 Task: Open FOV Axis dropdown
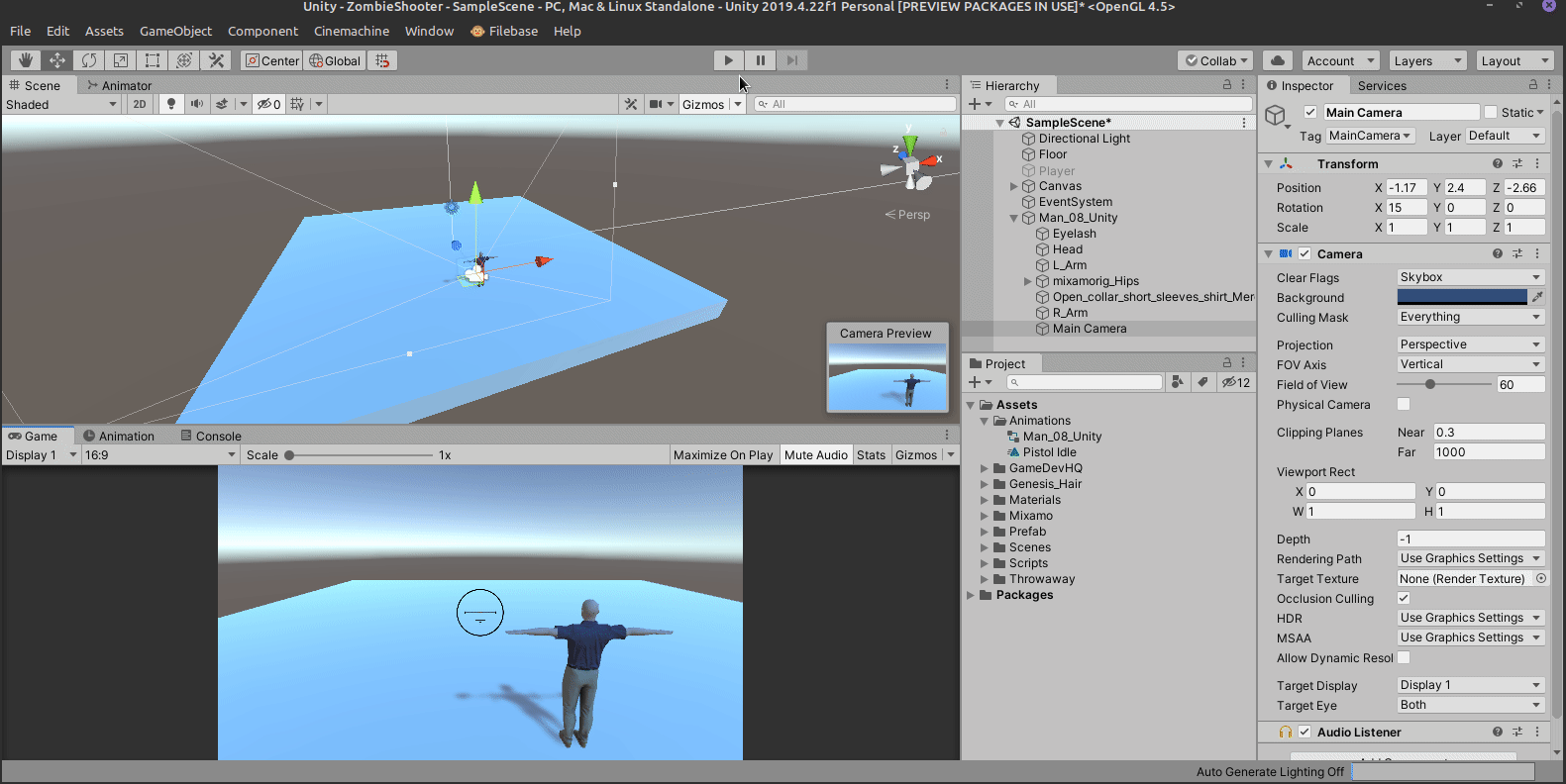[x=1471, y=364]
